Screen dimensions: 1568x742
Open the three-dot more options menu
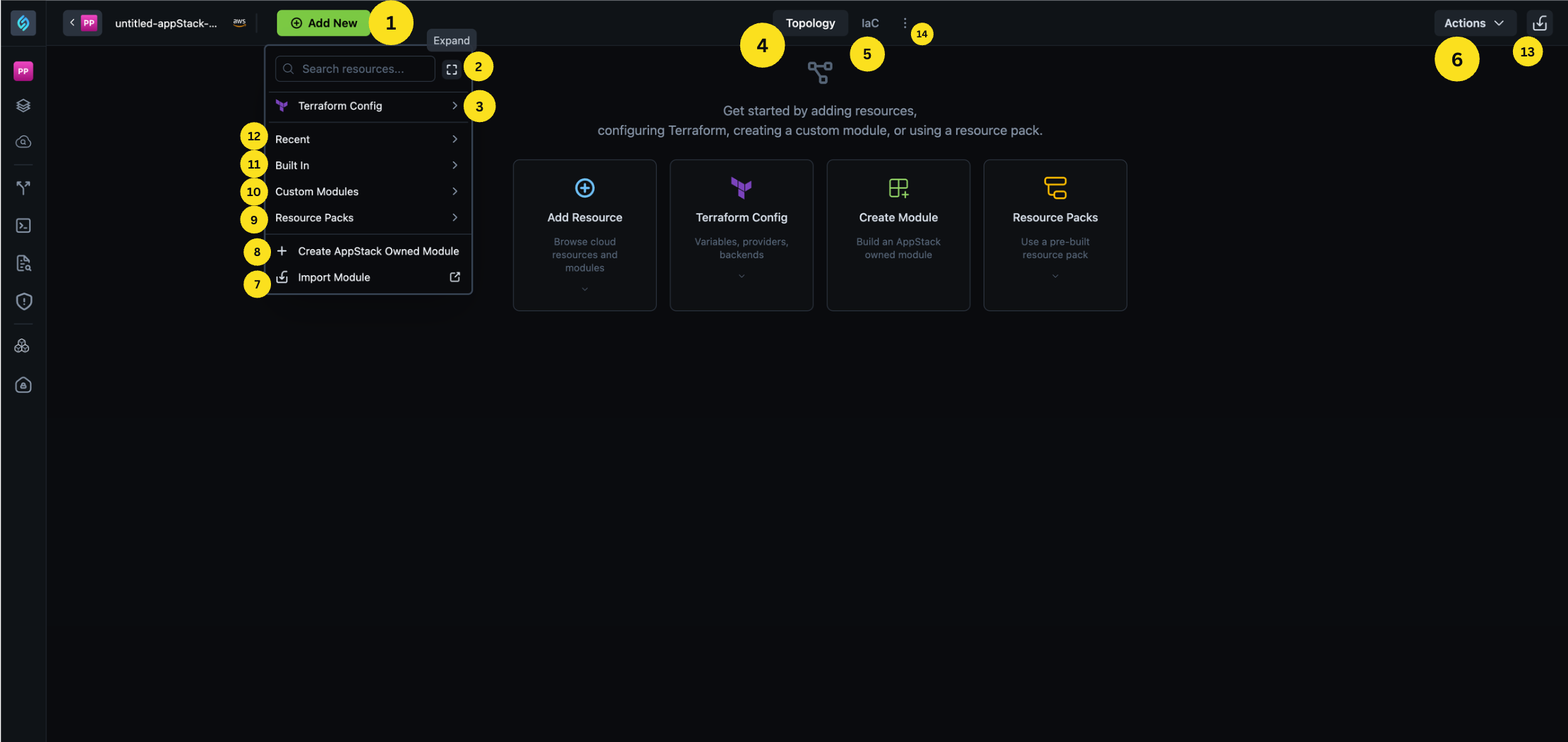[x=905, y=23]
